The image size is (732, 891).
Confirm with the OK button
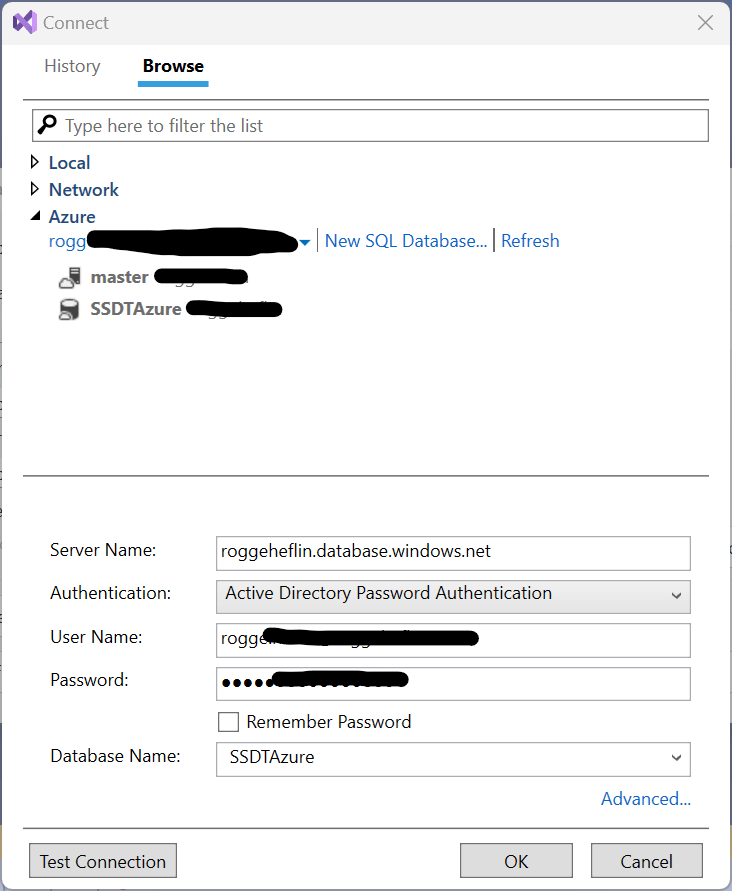[x=516, y=861]
